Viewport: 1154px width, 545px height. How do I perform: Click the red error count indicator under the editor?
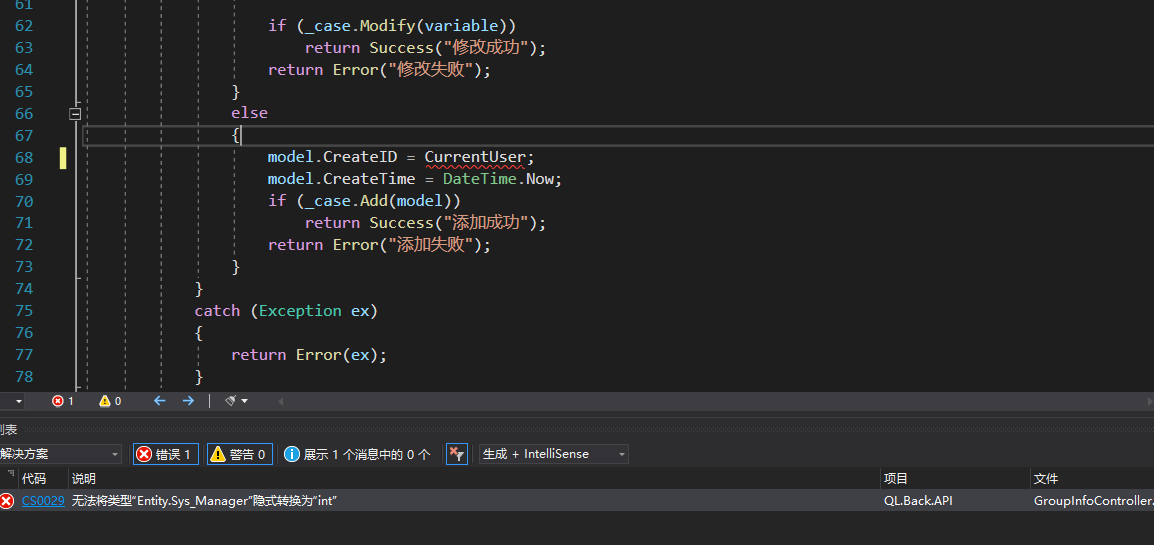click(x=63, y=401)
